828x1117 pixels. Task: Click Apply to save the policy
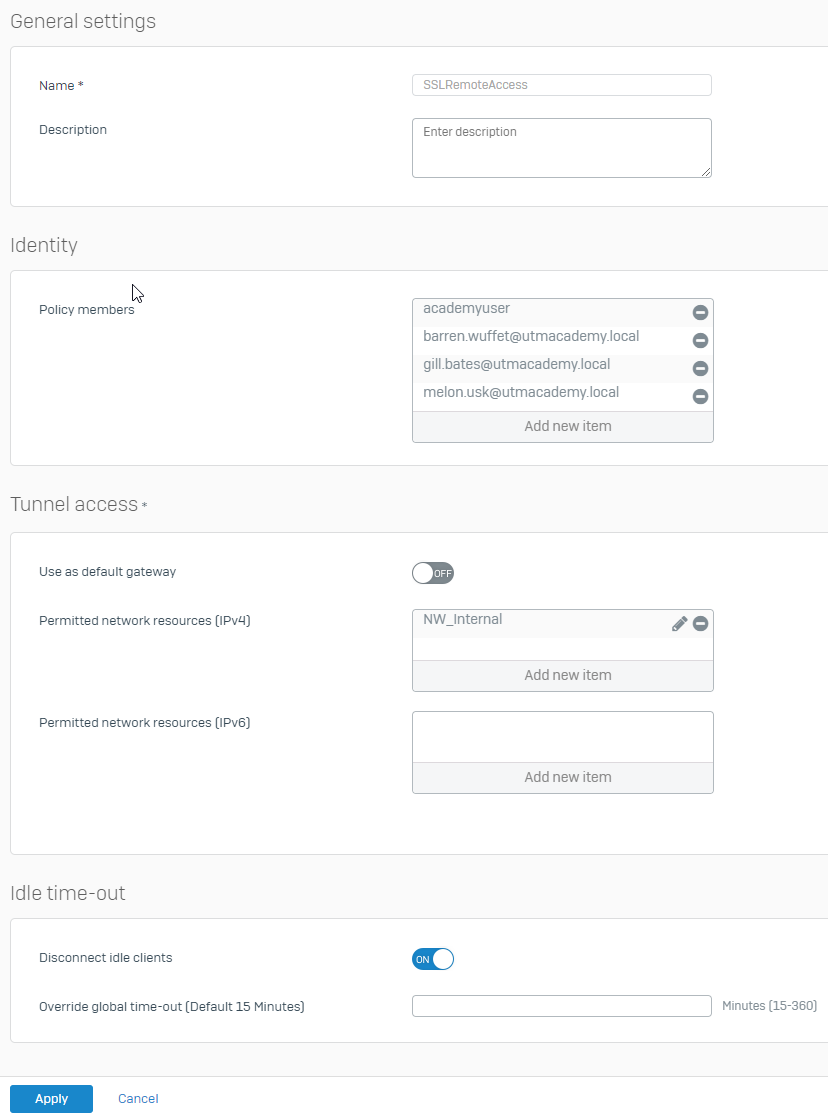tap(51, 1098)
